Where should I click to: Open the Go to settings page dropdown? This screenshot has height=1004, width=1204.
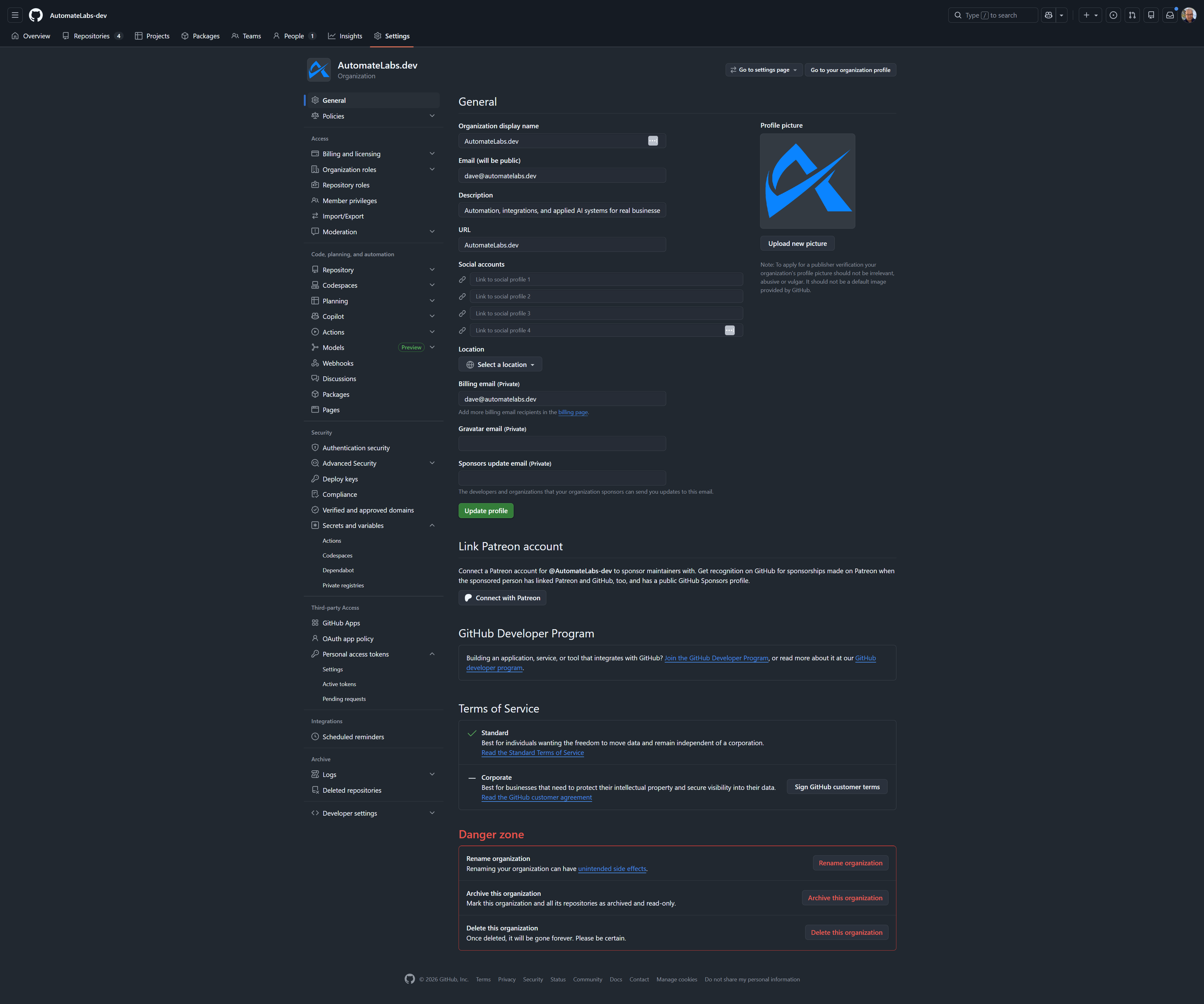pyautogui.click(x=764, y=70)
